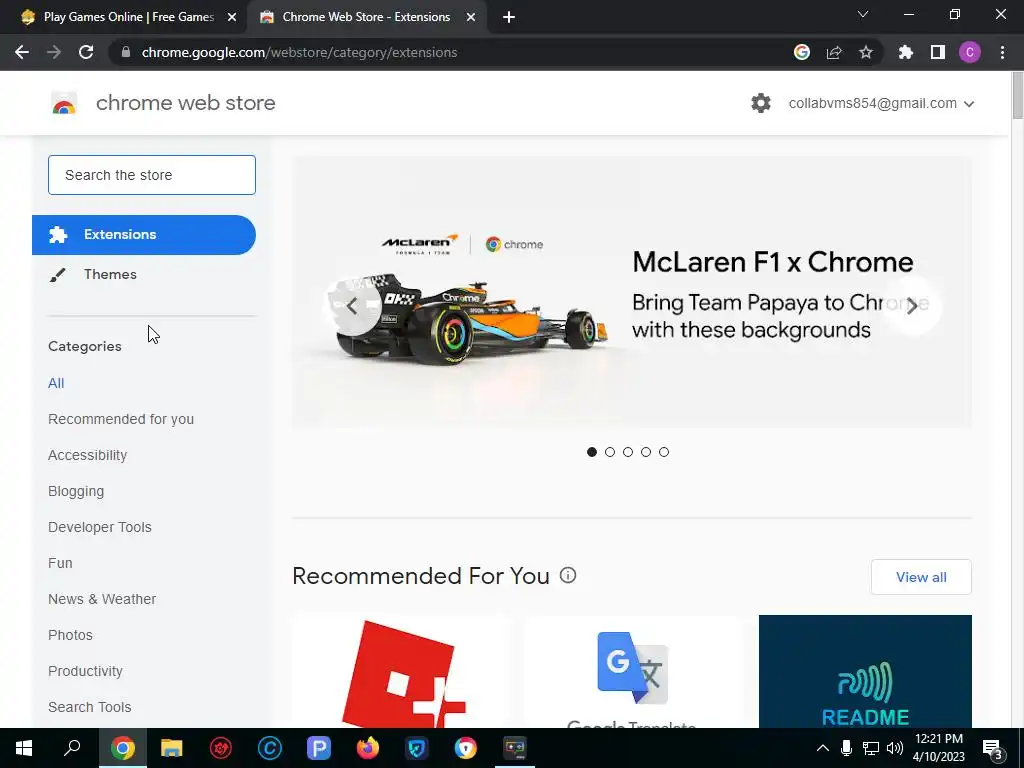Open the News & Weather category
The image size is (1024, 768).
coord(102,599)
